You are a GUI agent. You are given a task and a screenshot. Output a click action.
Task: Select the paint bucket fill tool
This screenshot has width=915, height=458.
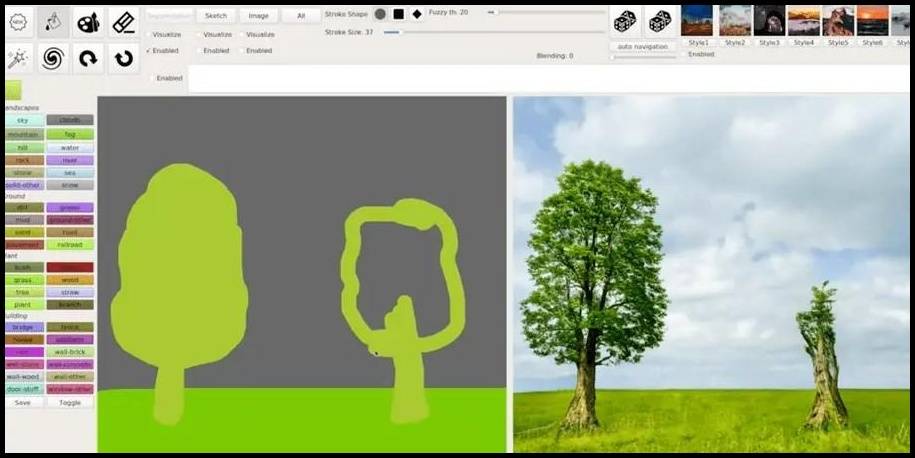click(53, 23)
